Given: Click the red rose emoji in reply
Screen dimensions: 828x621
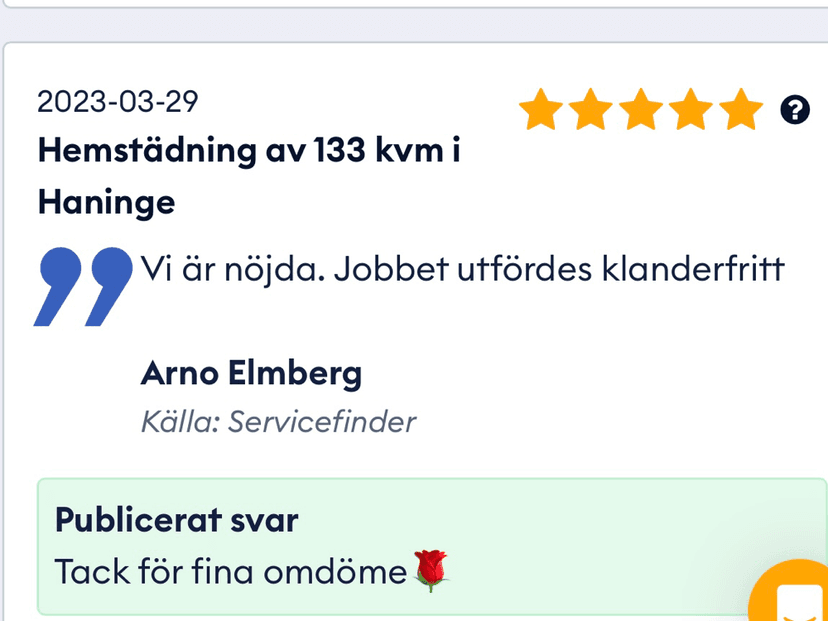Looking at the screenshot, I should click(431, 570).
